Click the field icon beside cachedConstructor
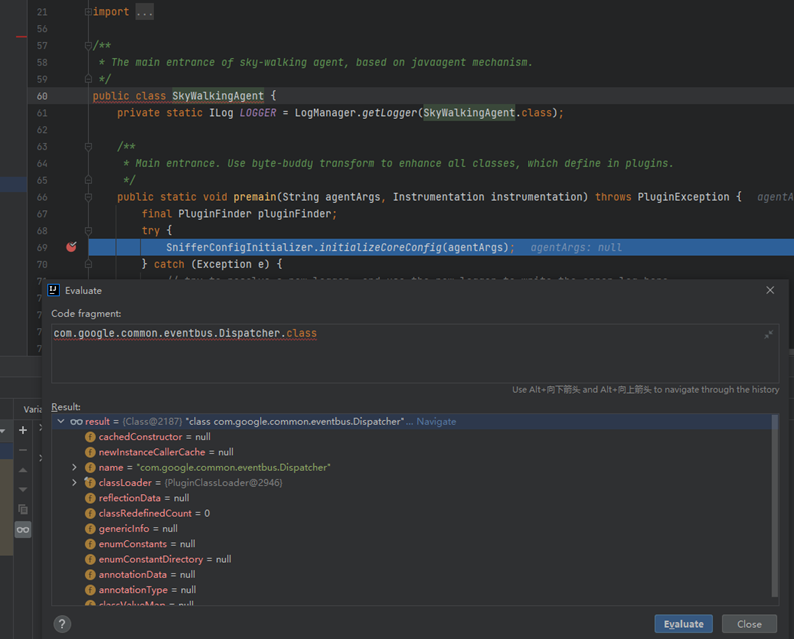The width and height of the screenshot is (794, 639). [x=91, y=437]
